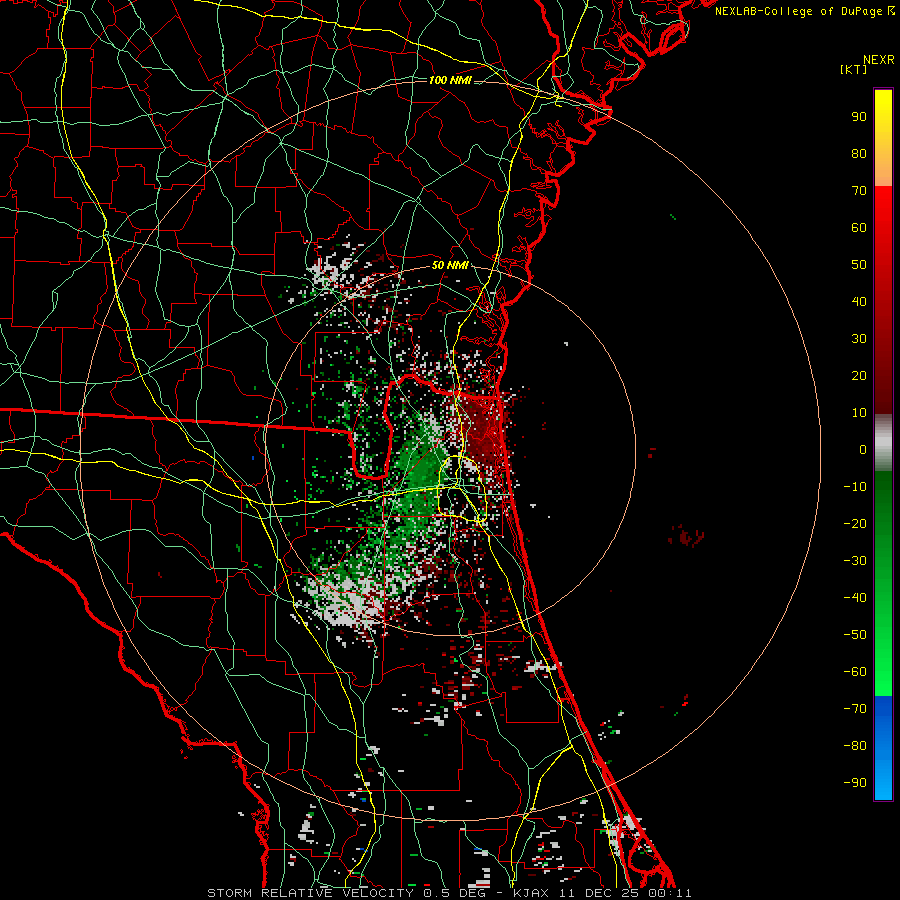900x900 pixels.
Task: Pick the yellow top segment of color bar
Action: click(883, 138)
